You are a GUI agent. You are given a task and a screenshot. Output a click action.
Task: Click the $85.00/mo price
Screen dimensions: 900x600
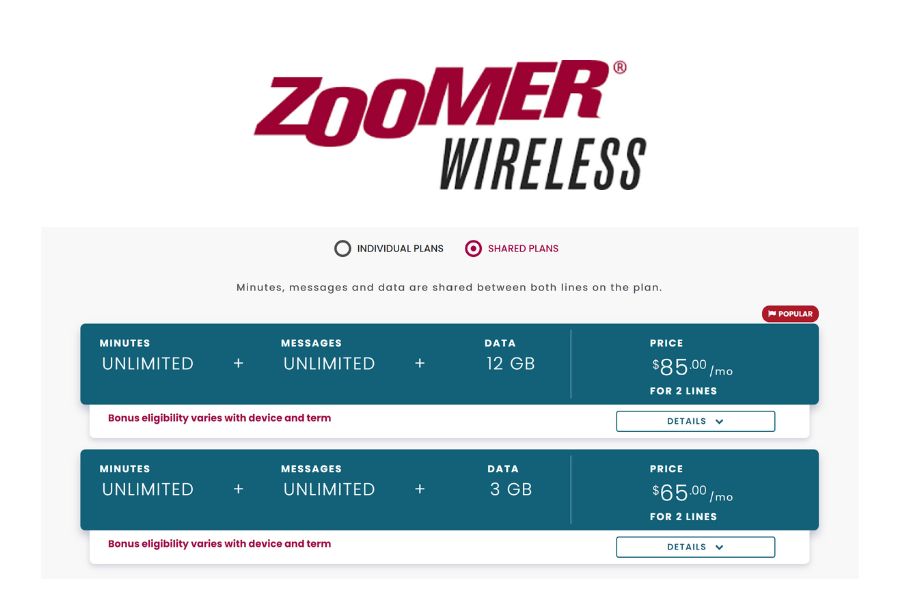(x=693, y=367)
